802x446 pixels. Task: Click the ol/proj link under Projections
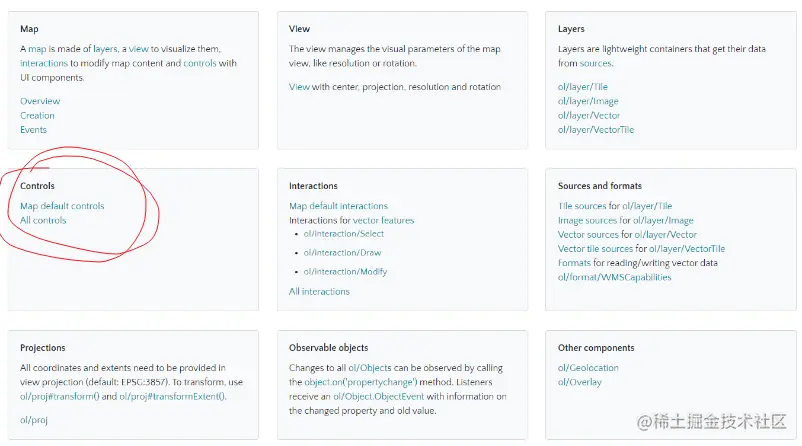pyautogui.click(x=34, y=419)
